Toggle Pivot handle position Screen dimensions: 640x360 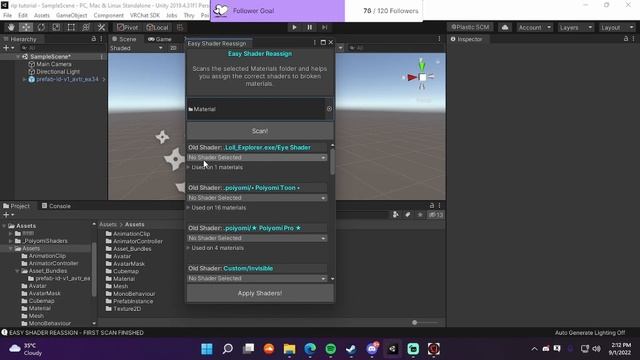click(128, 27)
